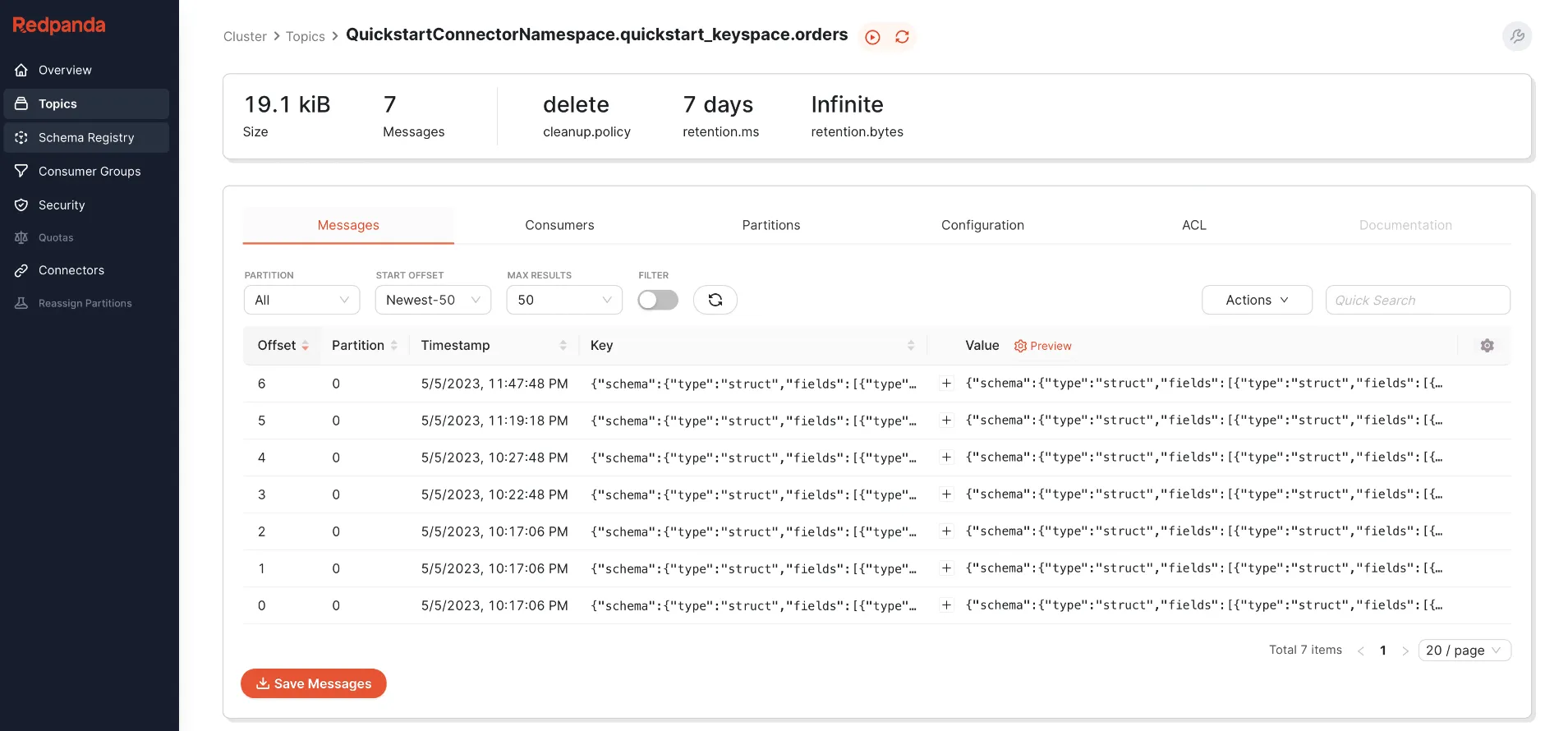Focus the Quick Search field

pyautogui.click(x=1418, y=300)
